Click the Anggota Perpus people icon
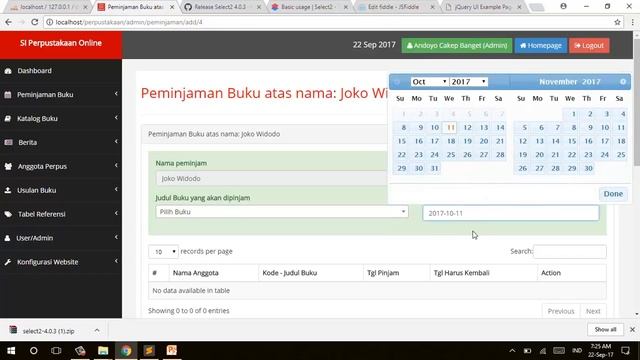 coord(8,167)
